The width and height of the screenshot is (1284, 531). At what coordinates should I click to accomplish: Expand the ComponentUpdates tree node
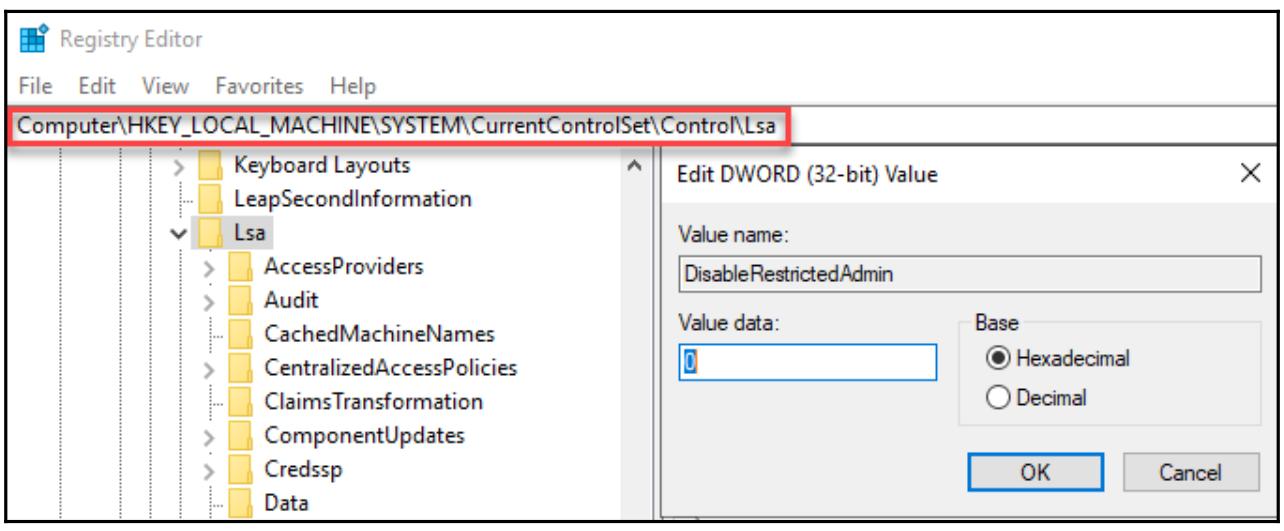pos(208,436)
